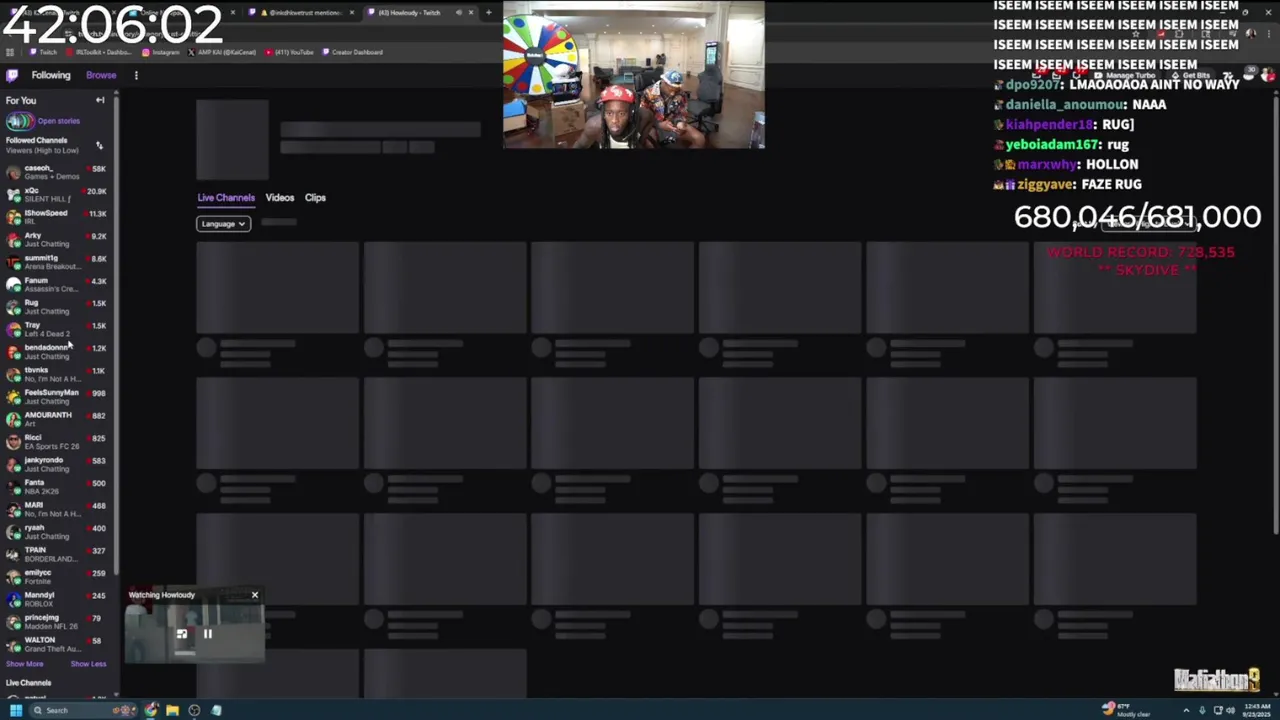Open tbvnks channel in sidebar

(56, 374)
